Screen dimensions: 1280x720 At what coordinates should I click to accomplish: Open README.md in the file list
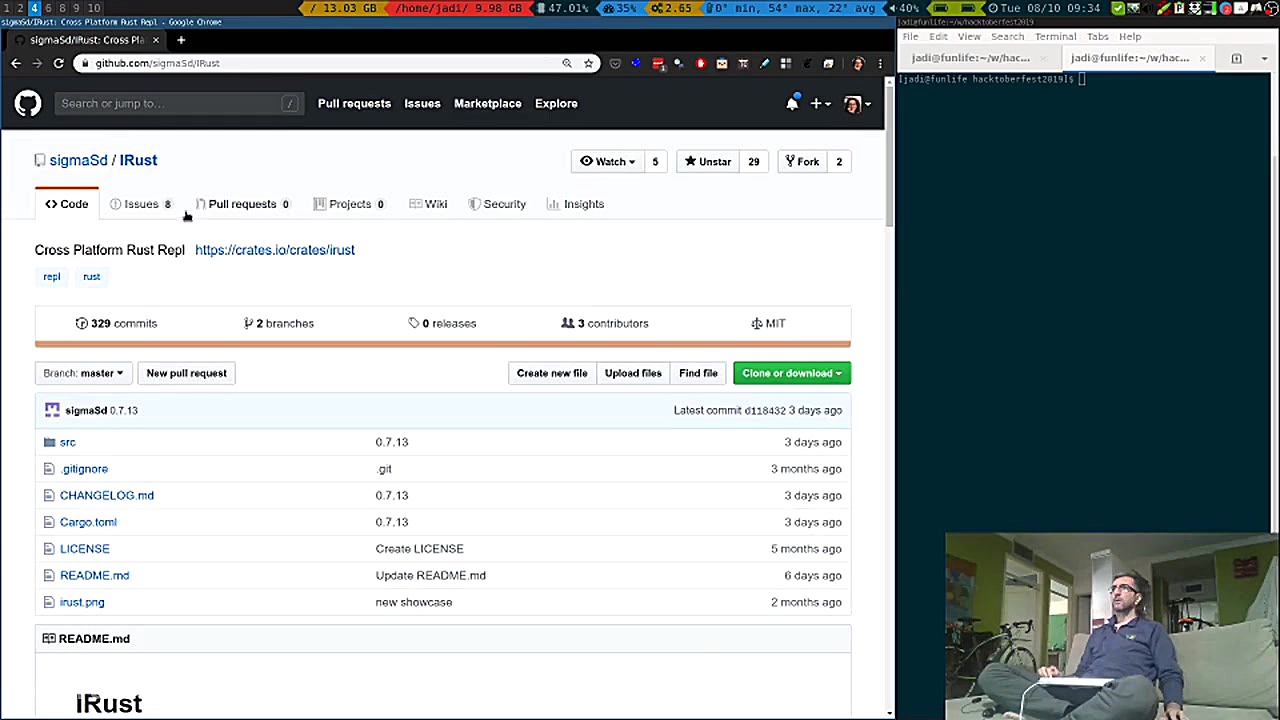pos(94,576)
